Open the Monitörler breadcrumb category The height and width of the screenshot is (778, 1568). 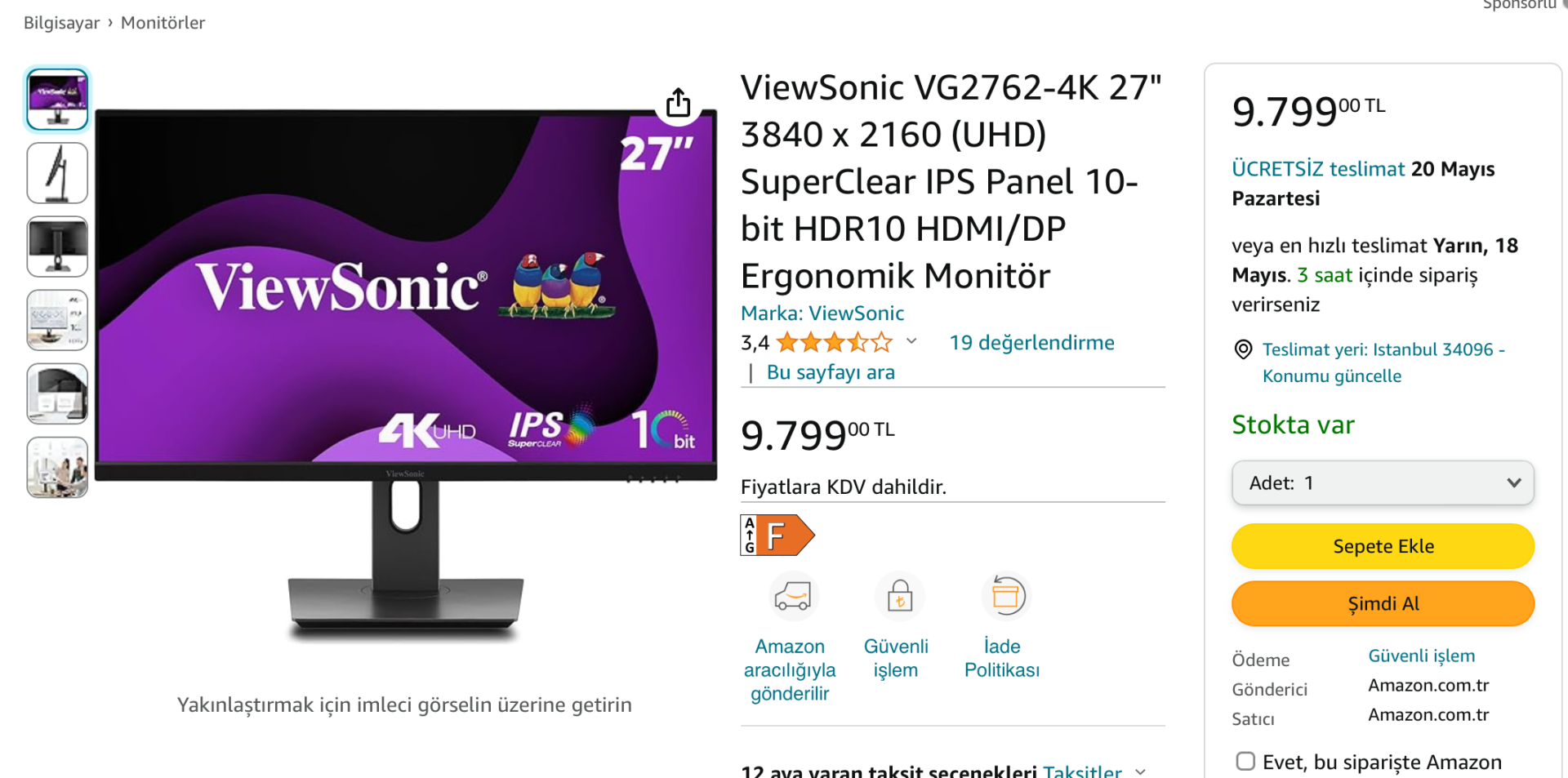pos(163,23)
